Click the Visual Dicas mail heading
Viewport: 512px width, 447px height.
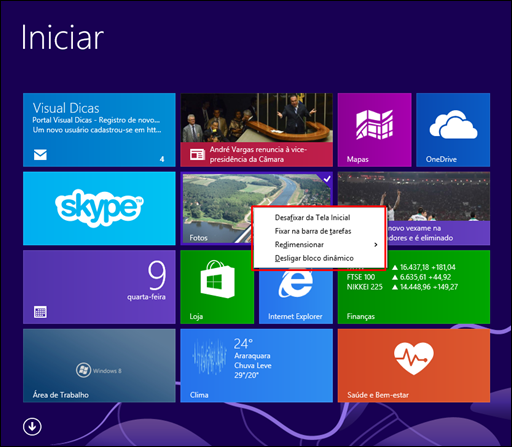tap(66, 108)
